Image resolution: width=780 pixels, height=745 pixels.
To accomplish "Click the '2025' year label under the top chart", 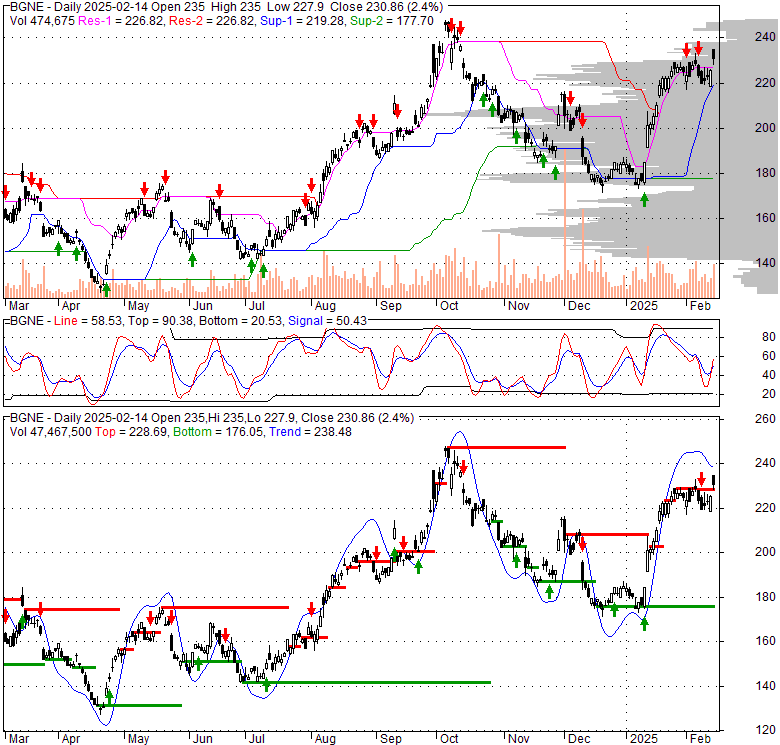I will tap(644, 306).
